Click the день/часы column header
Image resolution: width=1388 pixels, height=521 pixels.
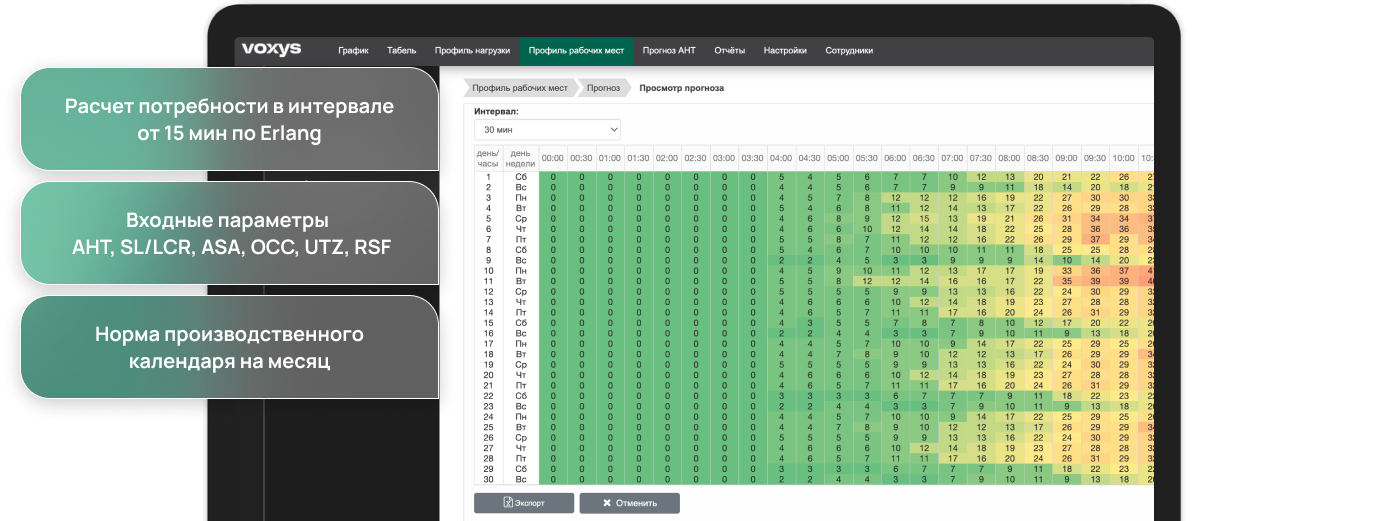(488, 158)
